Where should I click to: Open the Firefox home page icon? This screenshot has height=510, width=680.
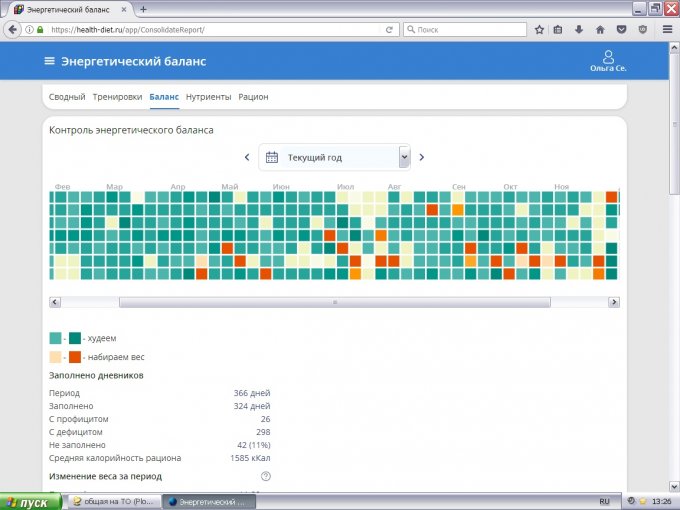click(599, 30)
